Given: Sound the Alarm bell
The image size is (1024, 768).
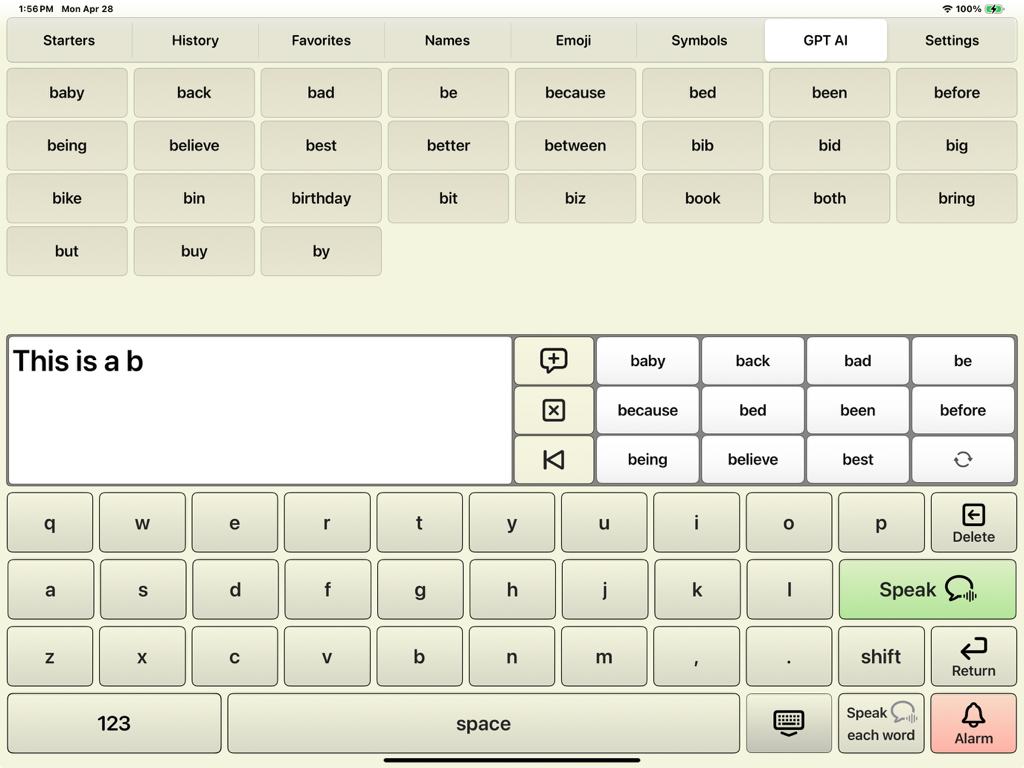Looking at the screenshot, I should (973, 722).
